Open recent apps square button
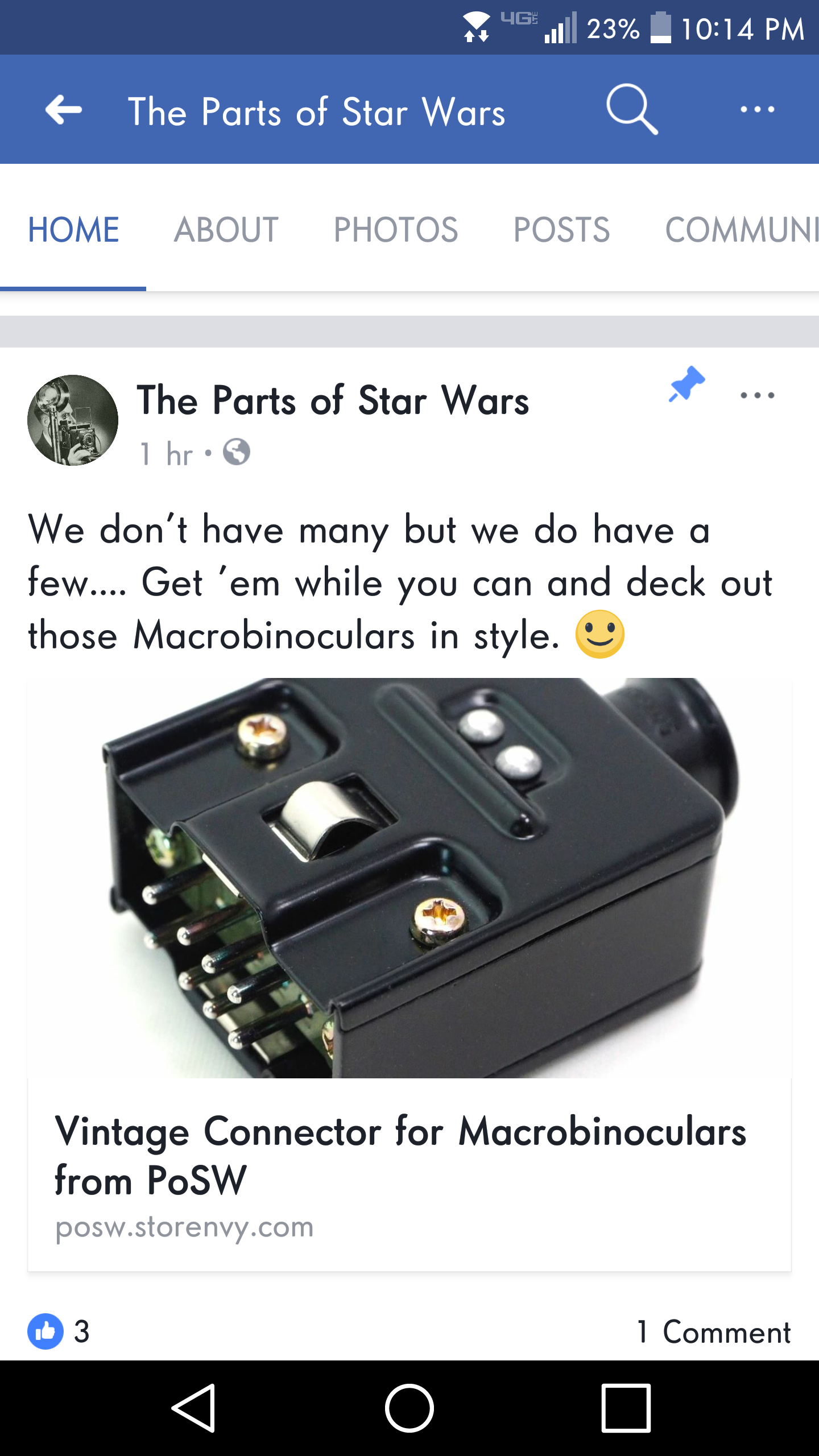The width and height of the screenshot is (819, 1456). 626,1408
